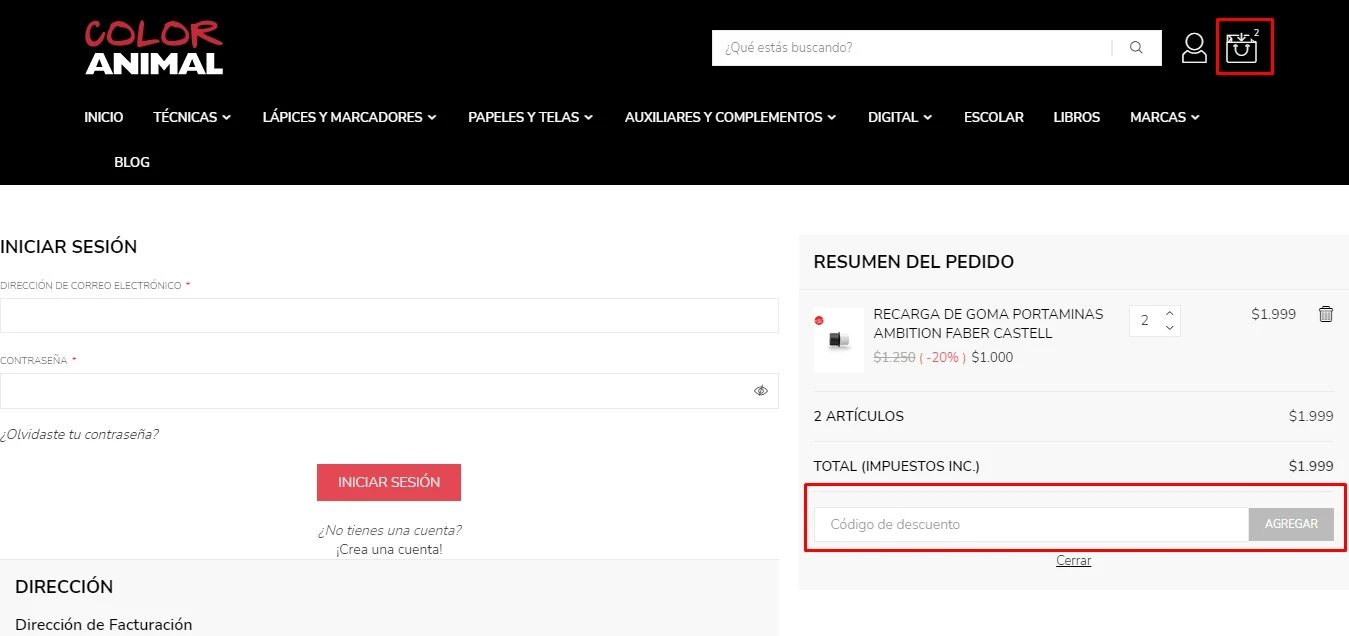Click the search magnifier icon
Image resolution: width=1349 pixels, height=636 pixels.
(x=1136, y=47)
